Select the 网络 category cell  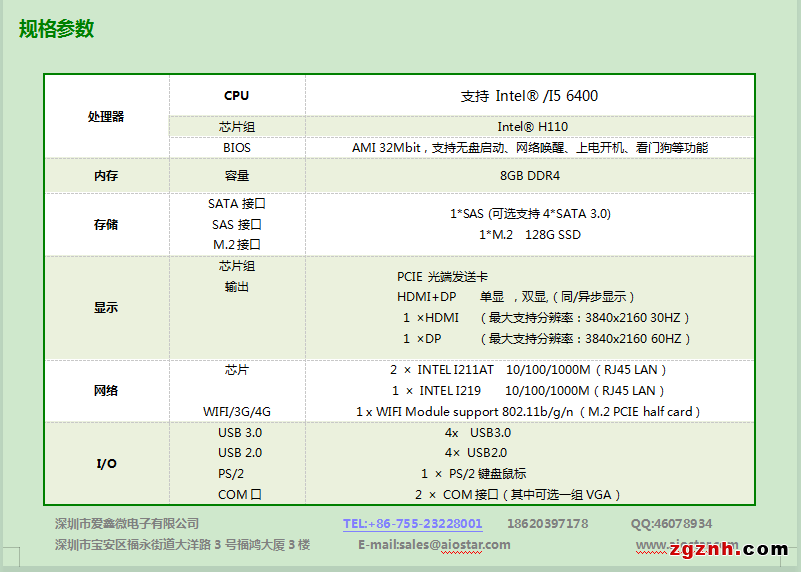(x=106, y=391)
